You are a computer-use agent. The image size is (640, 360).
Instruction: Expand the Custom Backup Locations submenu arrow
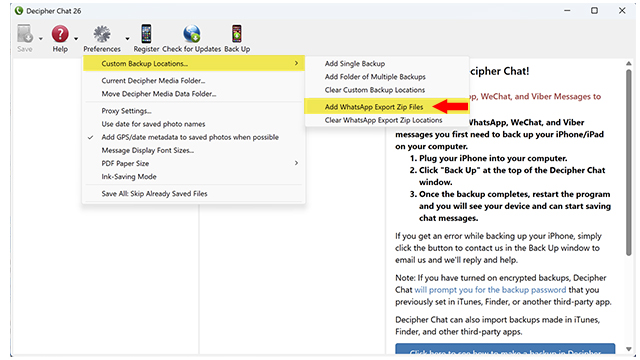click(296, 63)
